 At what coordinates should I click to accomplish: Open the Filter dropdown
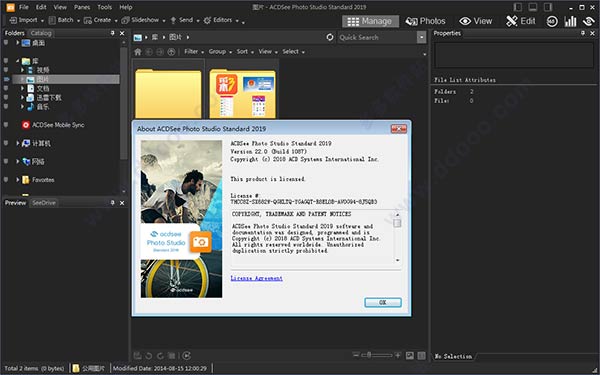194,52
